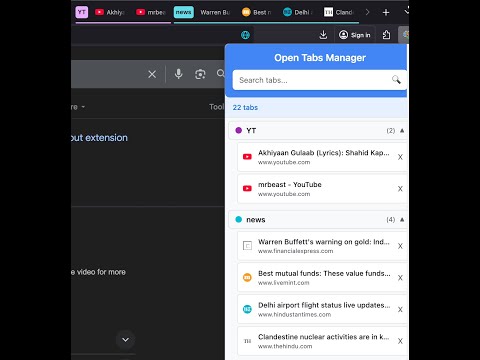Collapse the YT group with arrow
The width and height of the screenshot is (480, 360).
402,130
